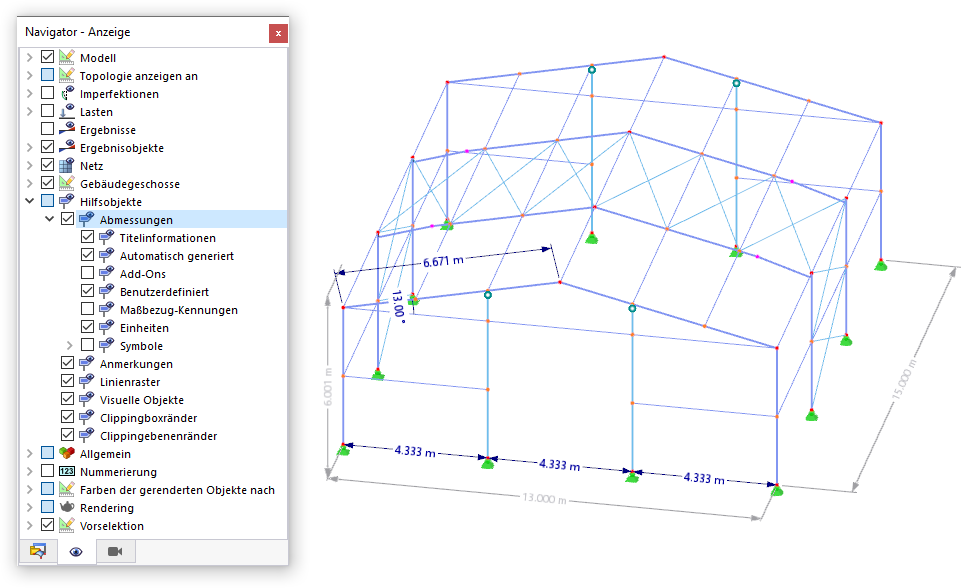Click the Netz grid icon
This screenshot has width=961, height=588.
tap(67, 165)
